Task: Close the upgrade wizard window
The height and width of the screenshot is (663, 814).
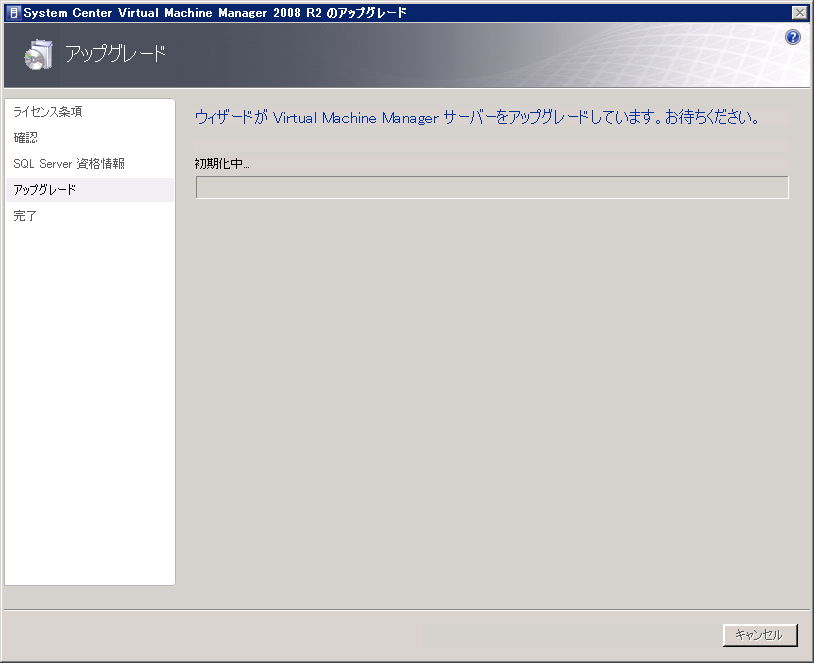Action: (799, 12)
